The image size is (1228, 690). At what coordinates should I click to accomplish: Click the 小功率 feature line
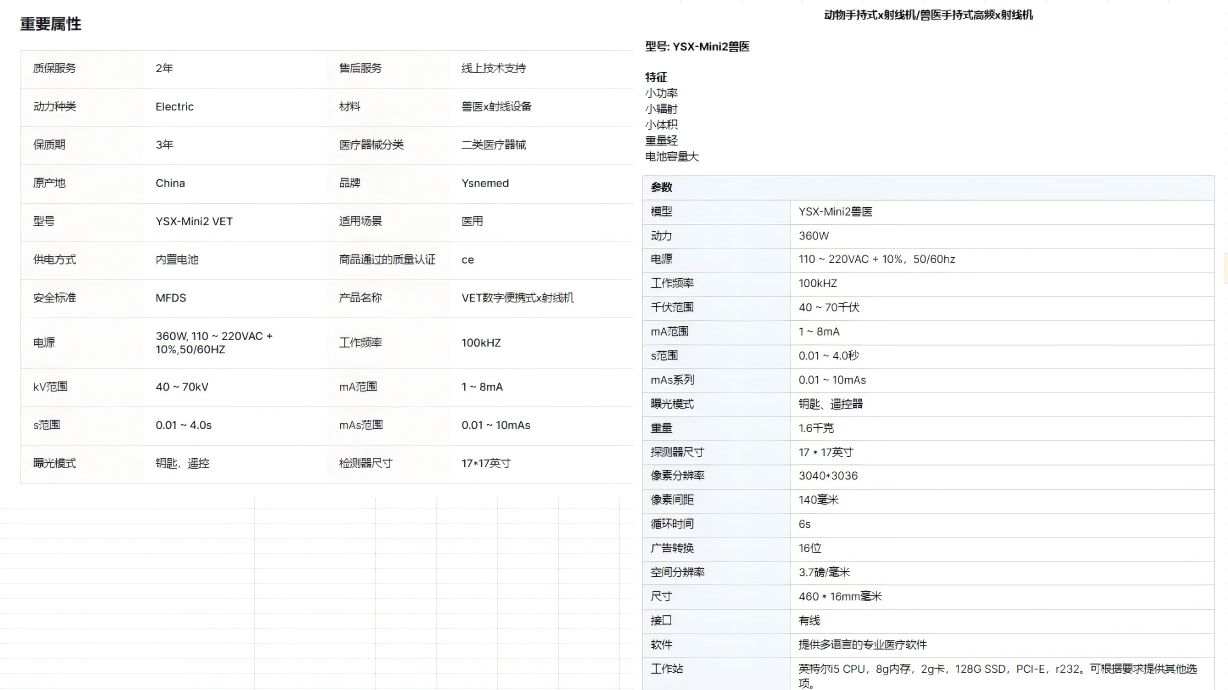point(662,93)
